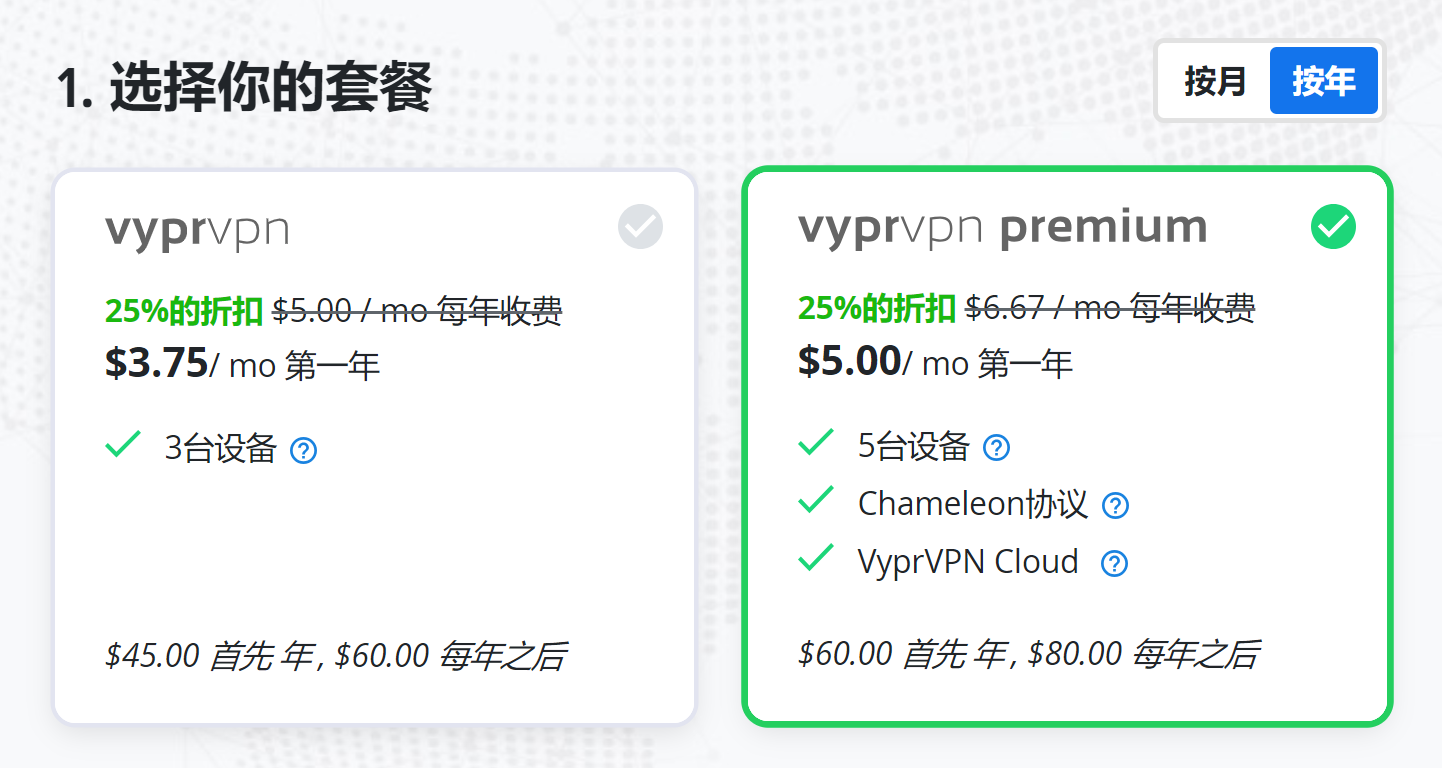Click the $60.00 首先 年, $80.00 pricing note

(1028, 654)
